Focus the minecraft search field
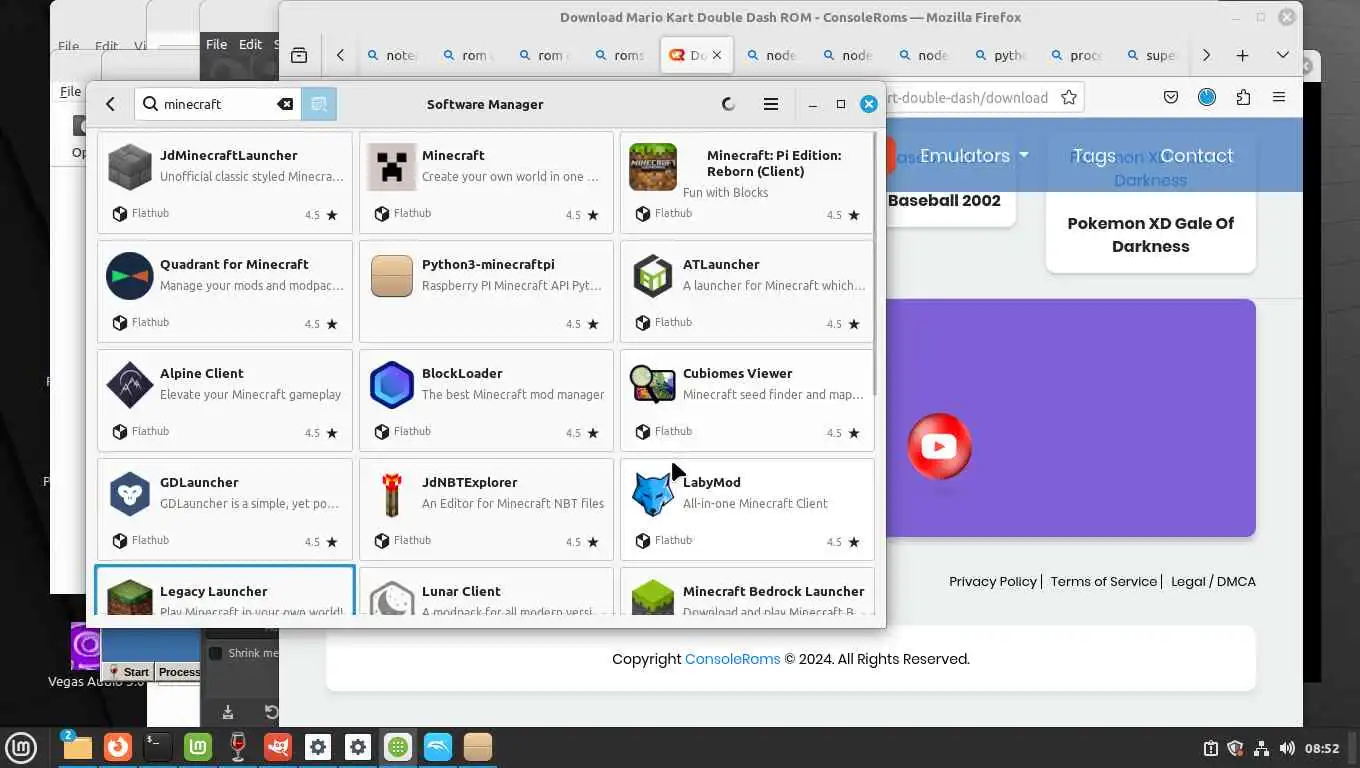 (x=218, y=104)
